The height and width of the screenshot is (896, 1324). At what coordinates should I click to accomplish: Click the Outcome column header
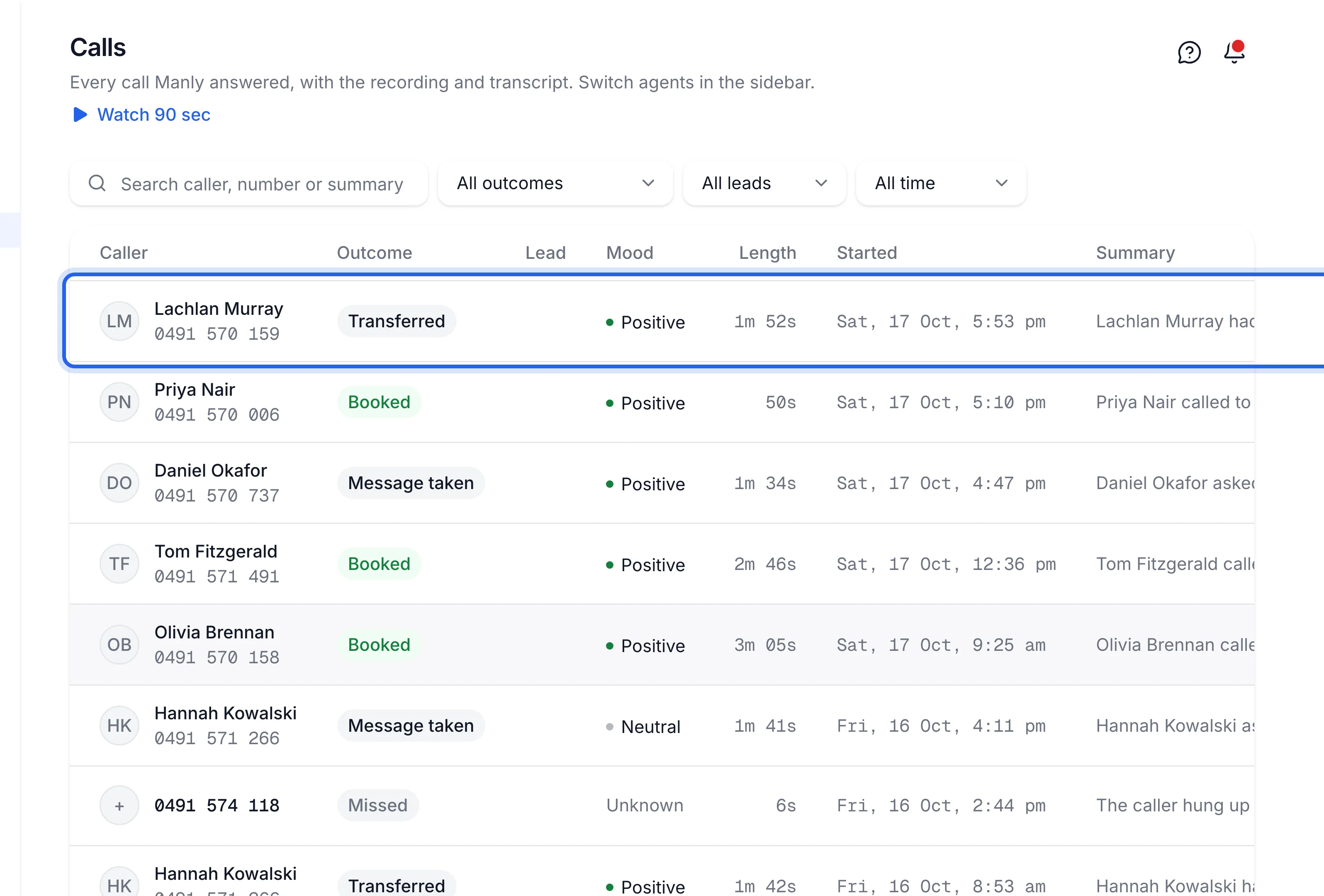coord(374,253)
